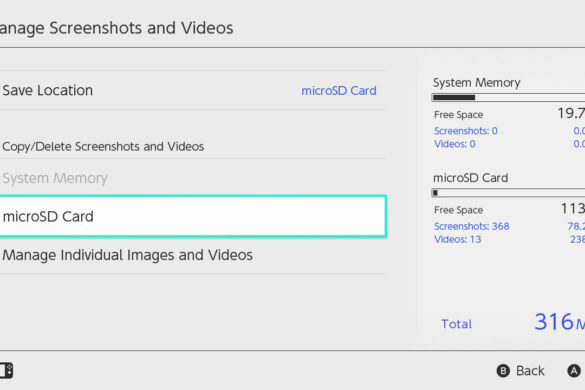Click the Manage Screenshots and Videos title
Viewport: 585px width, 390px height.
point(116,28)
